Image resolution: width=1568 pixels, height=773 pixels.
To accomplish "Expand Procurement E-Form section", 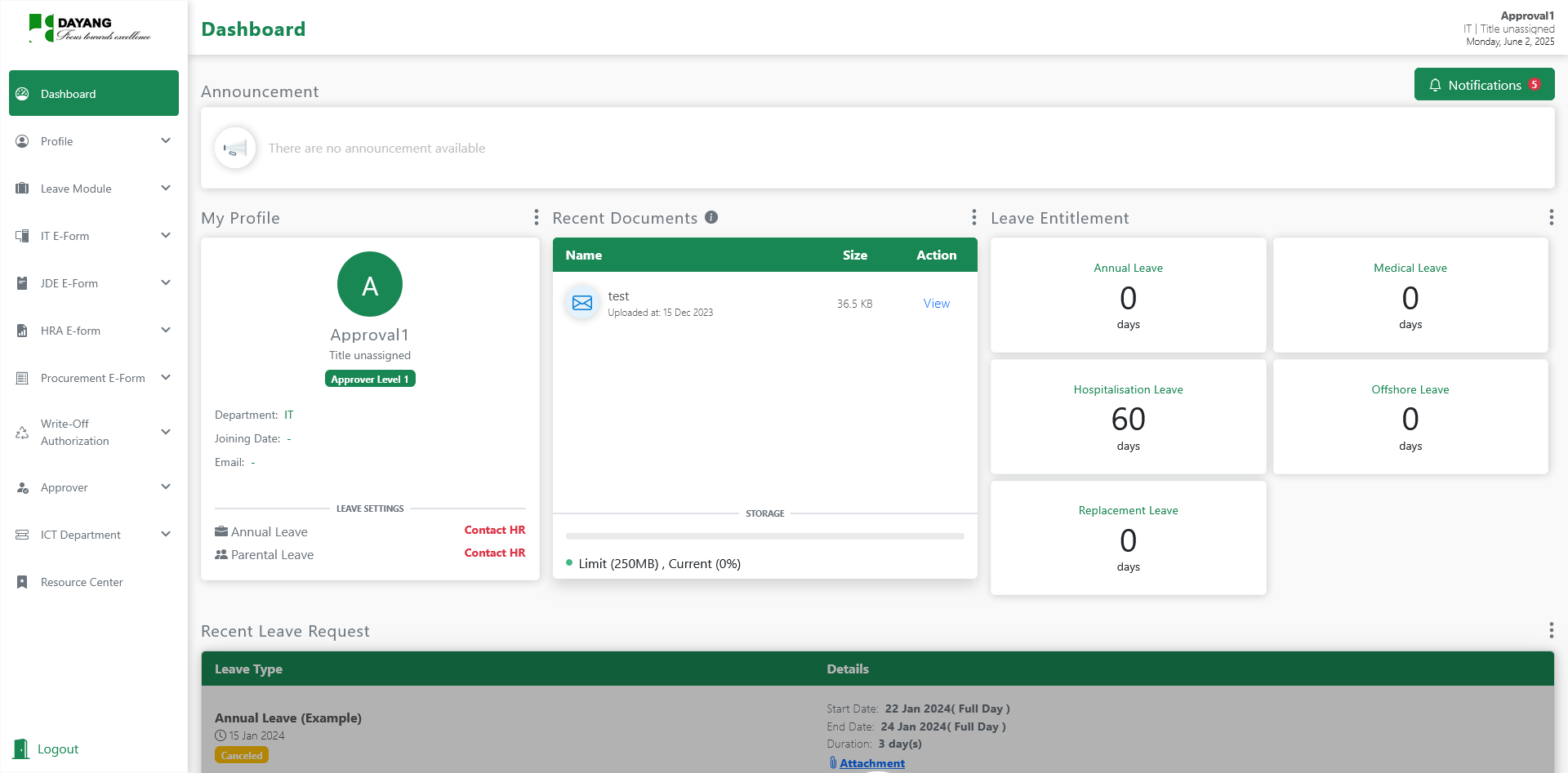I will click(x=93, y=378).
